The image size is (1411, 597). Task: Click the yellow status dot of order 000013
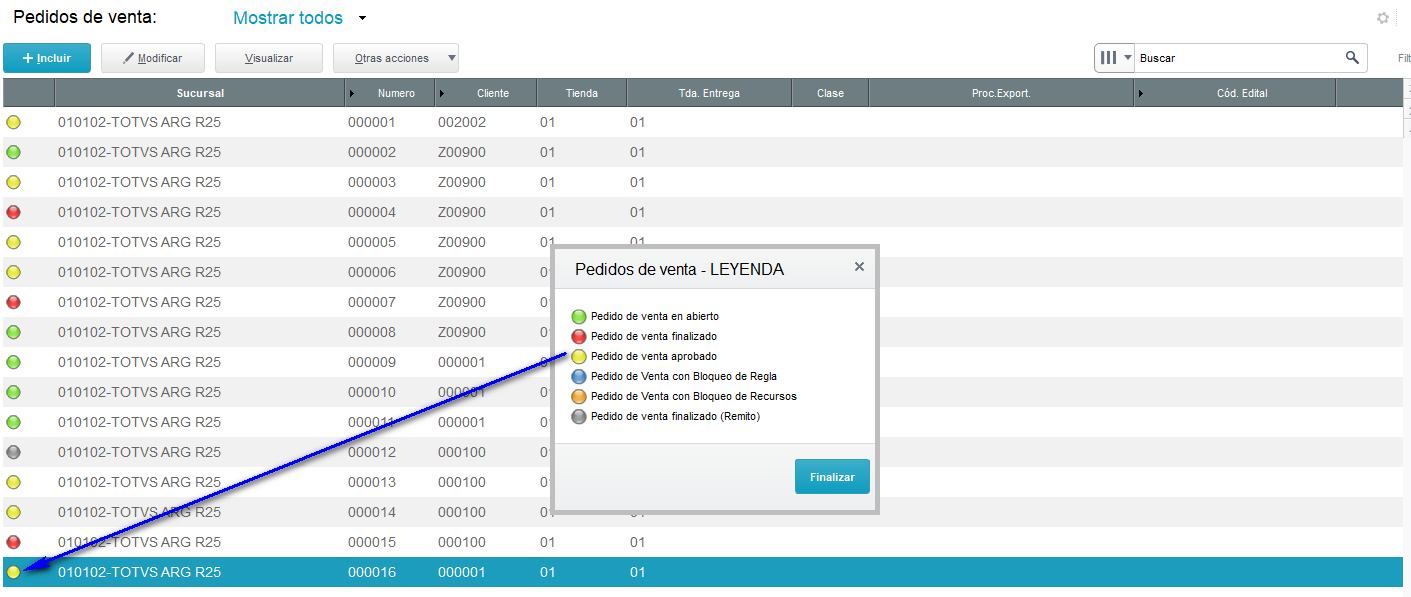click(13, 482)
